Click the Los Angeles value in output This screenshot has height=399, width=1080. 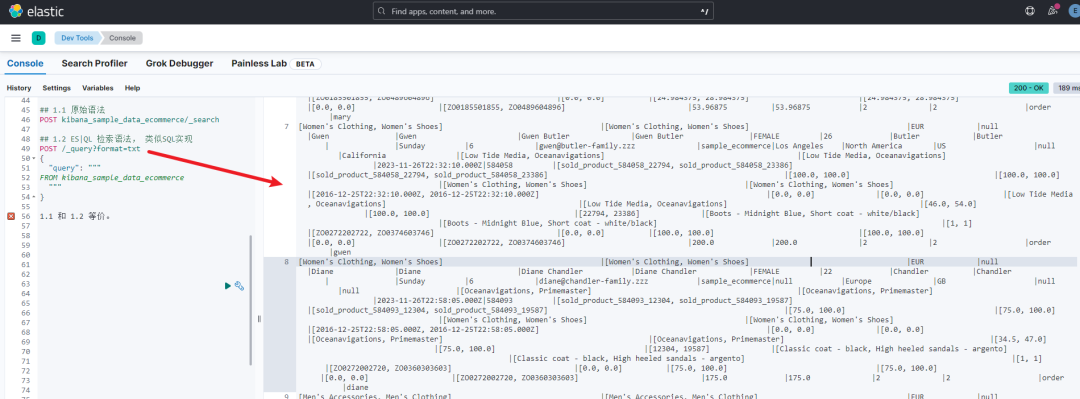point(799,146)
